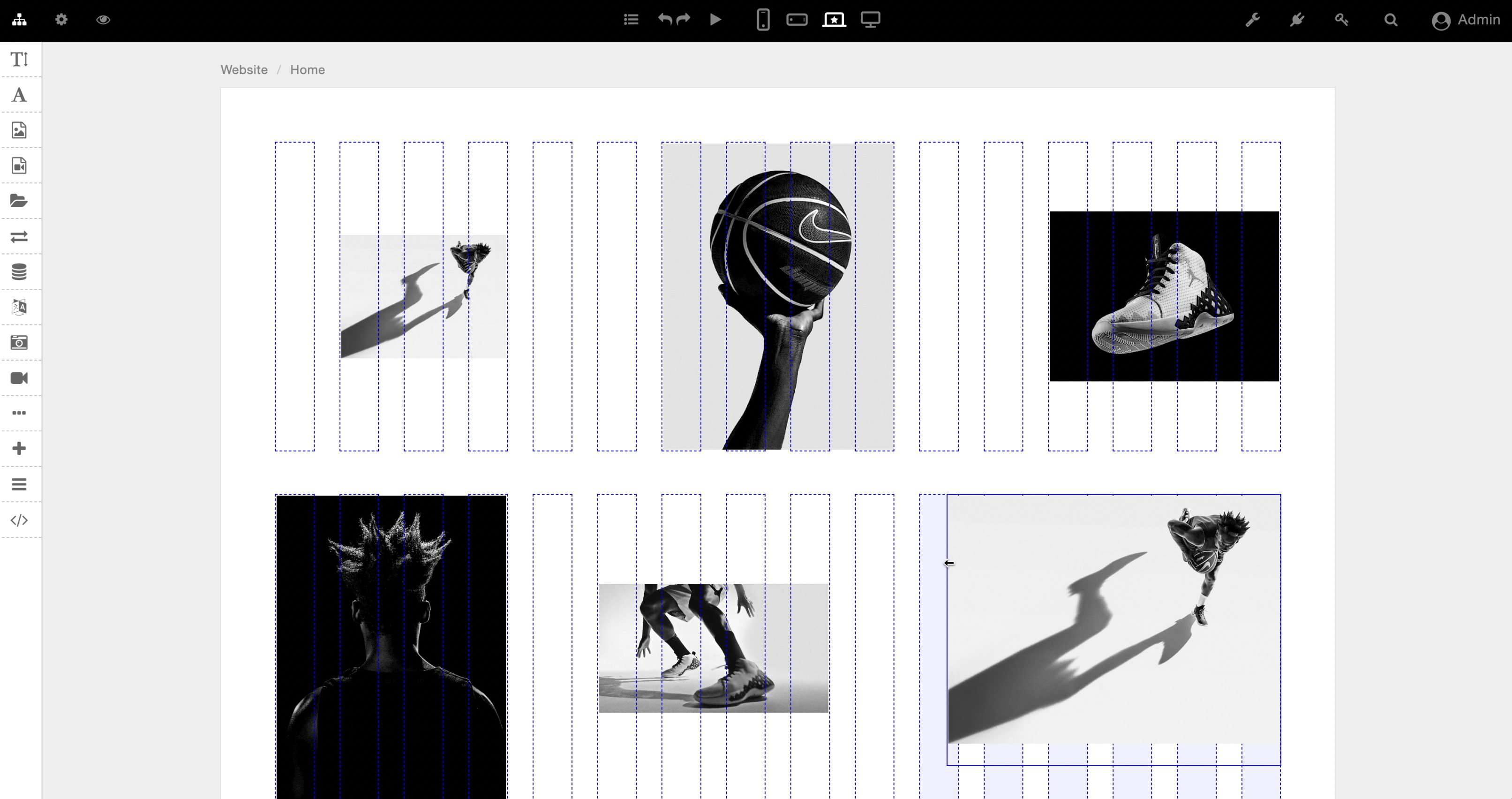Select the camera photo tool

pyautogui.click(x=19, y=343)
